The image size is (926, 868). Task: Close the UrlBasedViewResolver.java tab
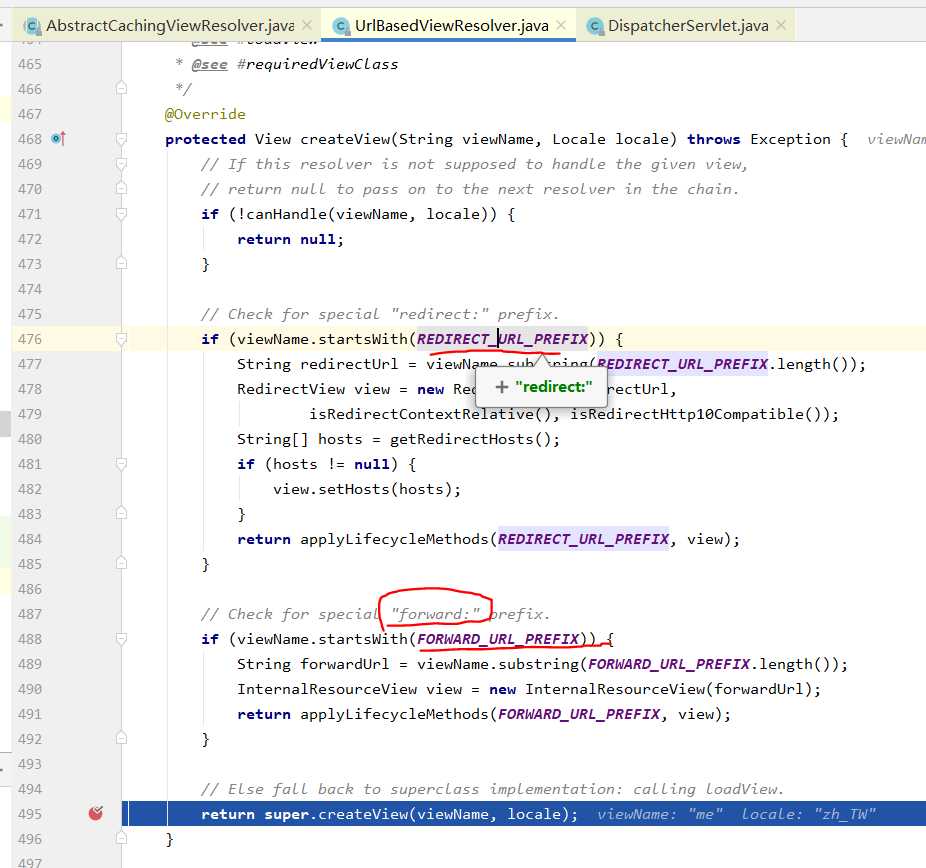561,25
